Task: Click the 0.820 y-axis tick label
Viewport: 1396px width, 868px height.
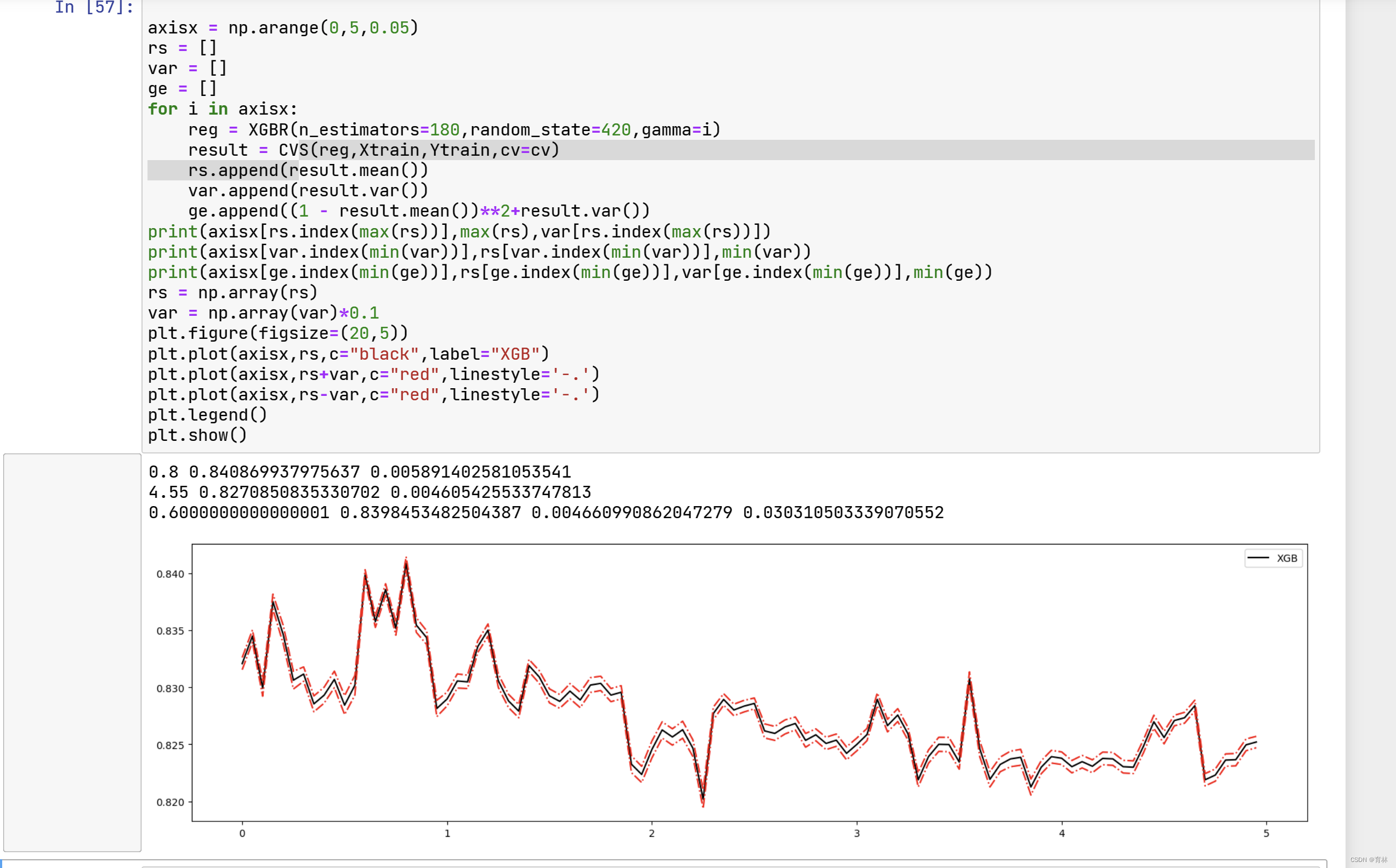Action: [171, 802]
